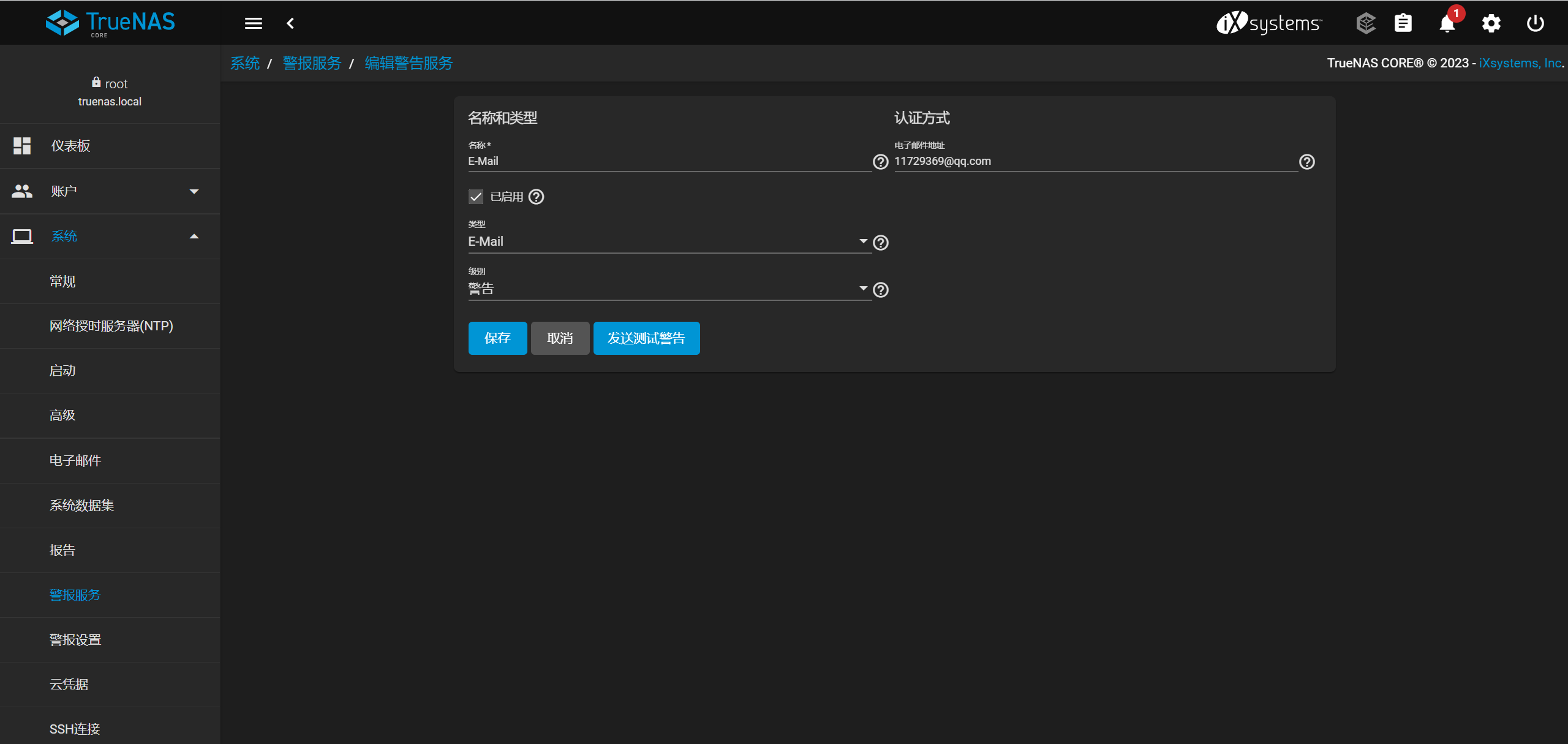
Task: Open the task manager clipboard icon
Action: point(1403,23)
